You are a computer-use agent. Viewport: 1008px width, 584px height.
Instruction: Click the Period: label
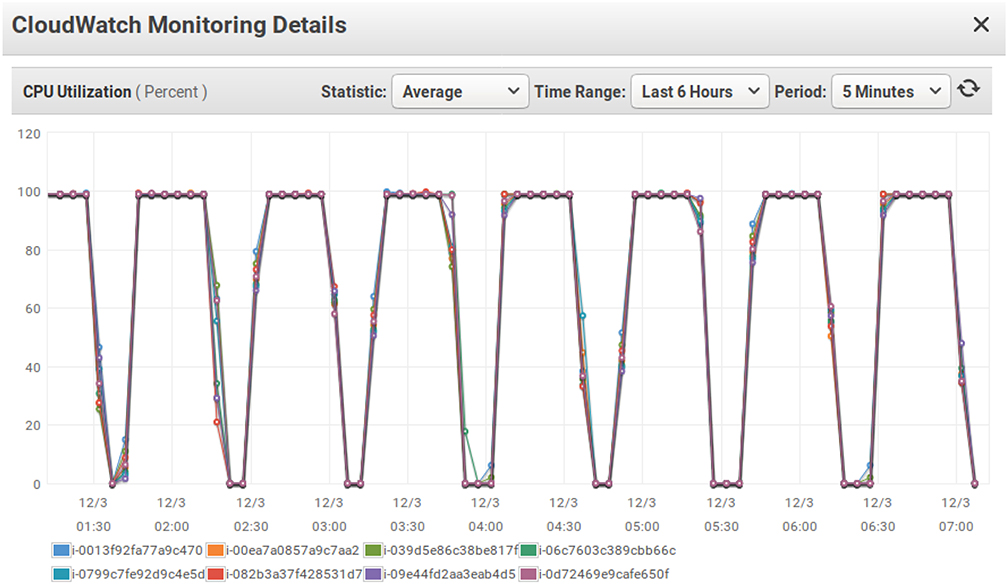click(x=800, y=92)
